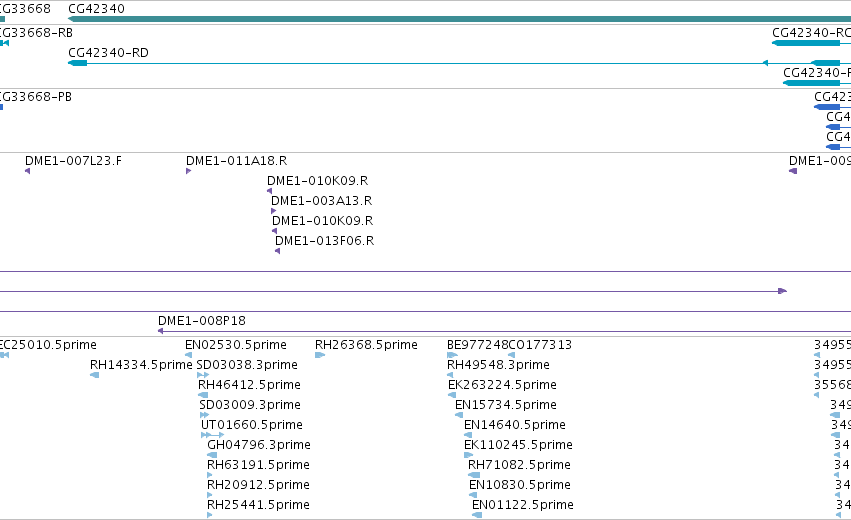Select the CG42340-RD transcript label
This screenshot has height=520, width=851.
[108, 53]
